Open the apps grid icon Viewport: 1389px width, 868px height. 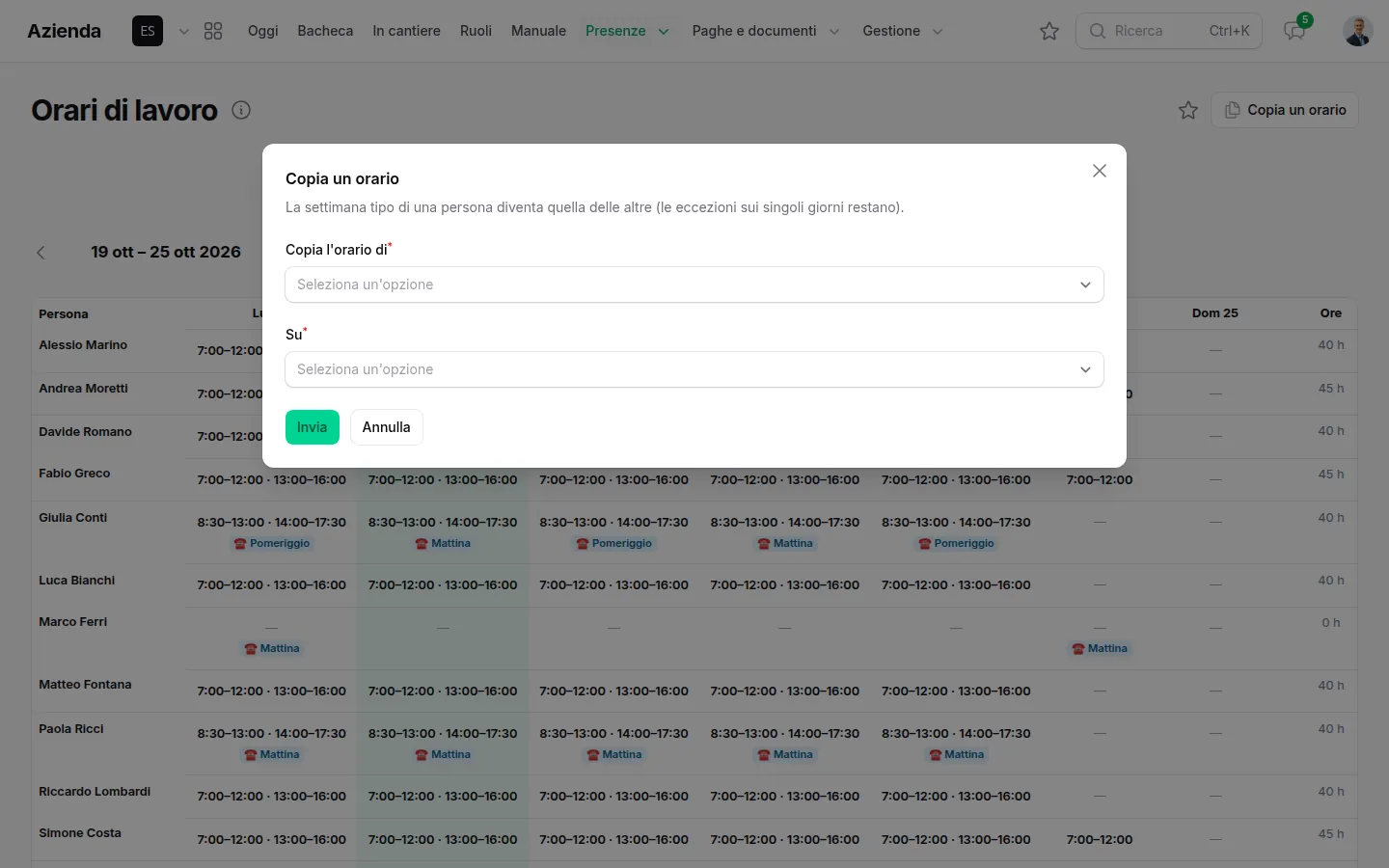[x=213, y=31]
